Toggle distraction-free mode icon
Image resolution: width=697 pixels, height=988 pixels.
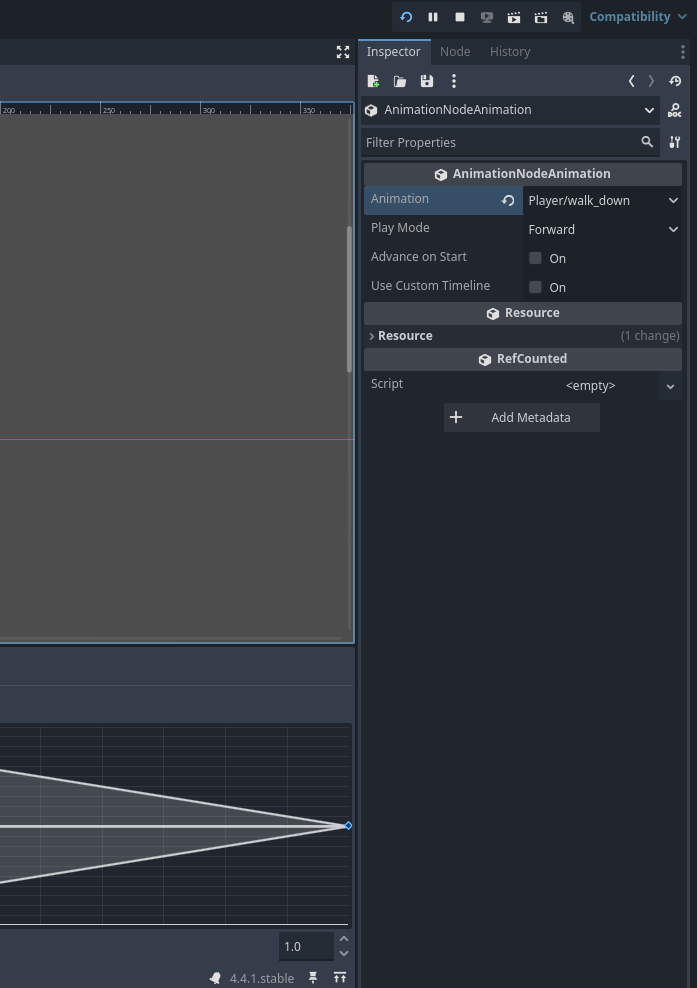click(x=343, y=52)
